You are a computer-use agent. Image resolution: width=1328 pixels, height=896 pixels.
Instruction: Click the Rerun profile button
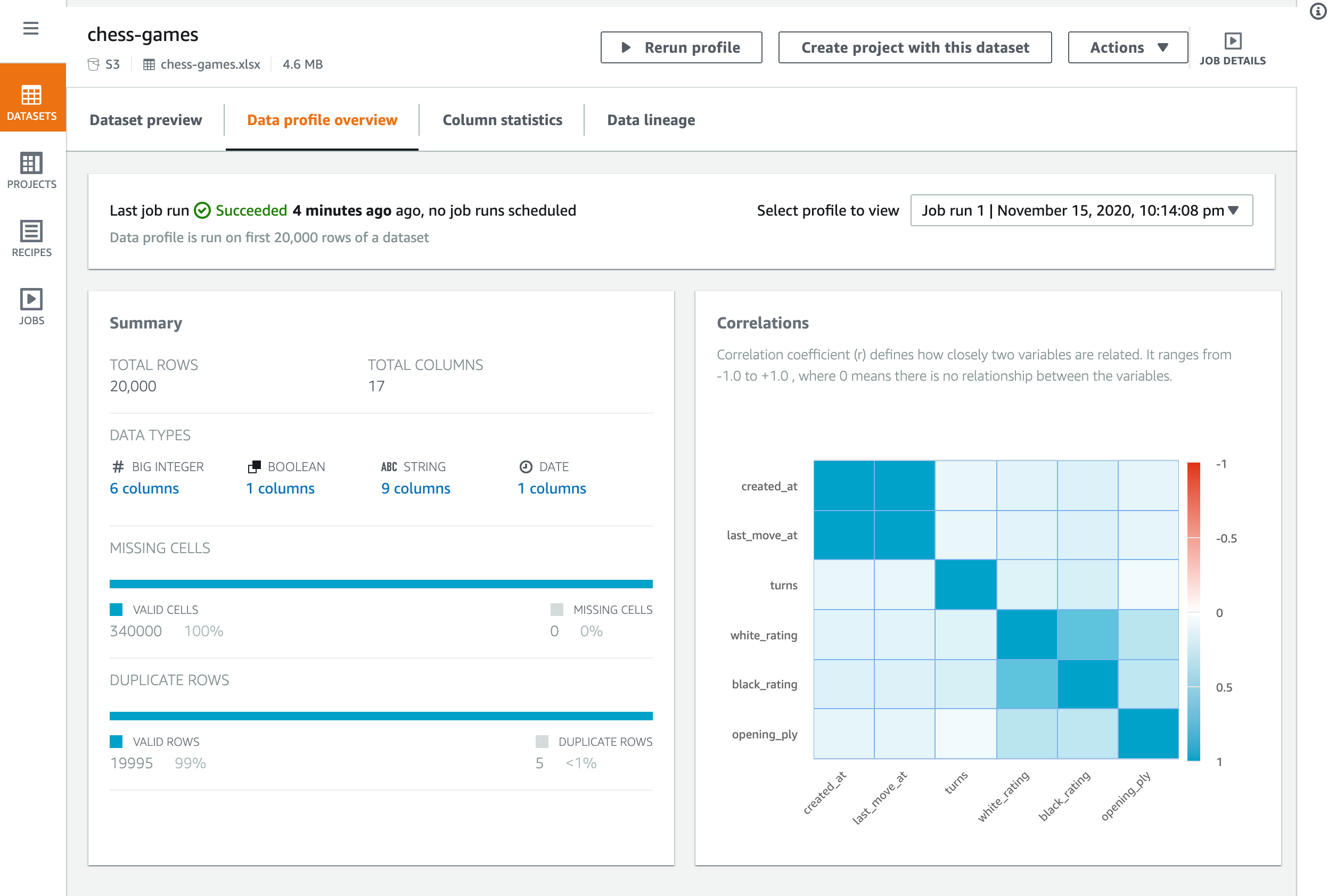pos(681,47)
